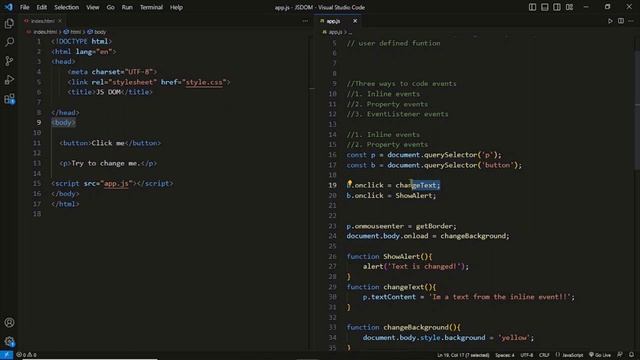Image resolution: width=640 pixels, height=360 pixels.
Task: Click 'Click me' button text in index.html
Action: tap(108, 143)
